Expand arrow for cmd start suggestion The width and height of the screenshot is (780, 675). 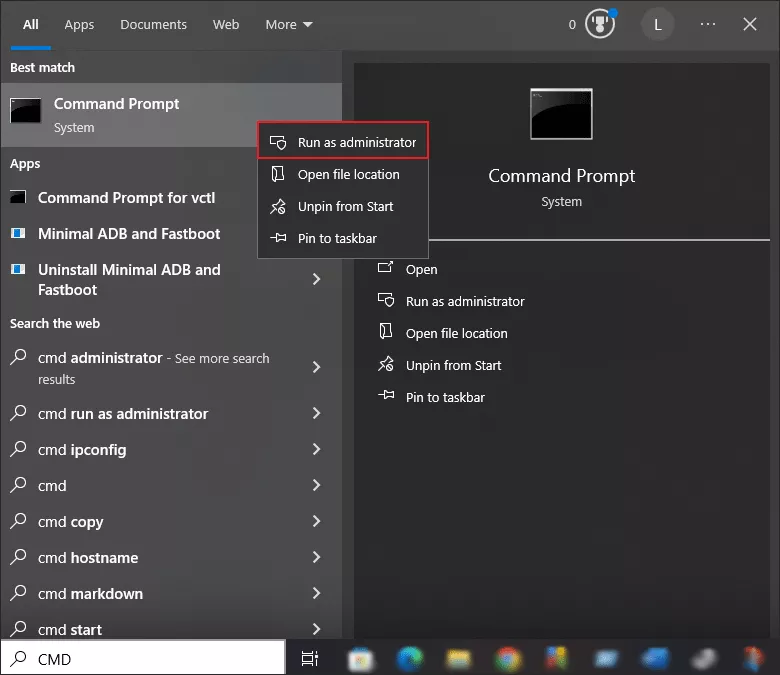click(x=316, y=629)
